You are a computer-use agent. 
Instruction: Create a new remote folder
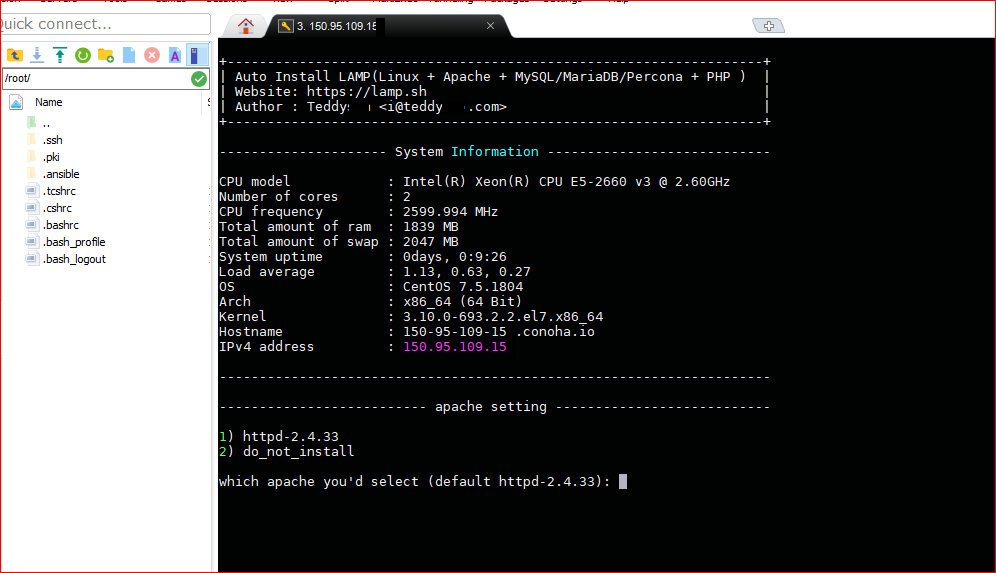(106, 55)
